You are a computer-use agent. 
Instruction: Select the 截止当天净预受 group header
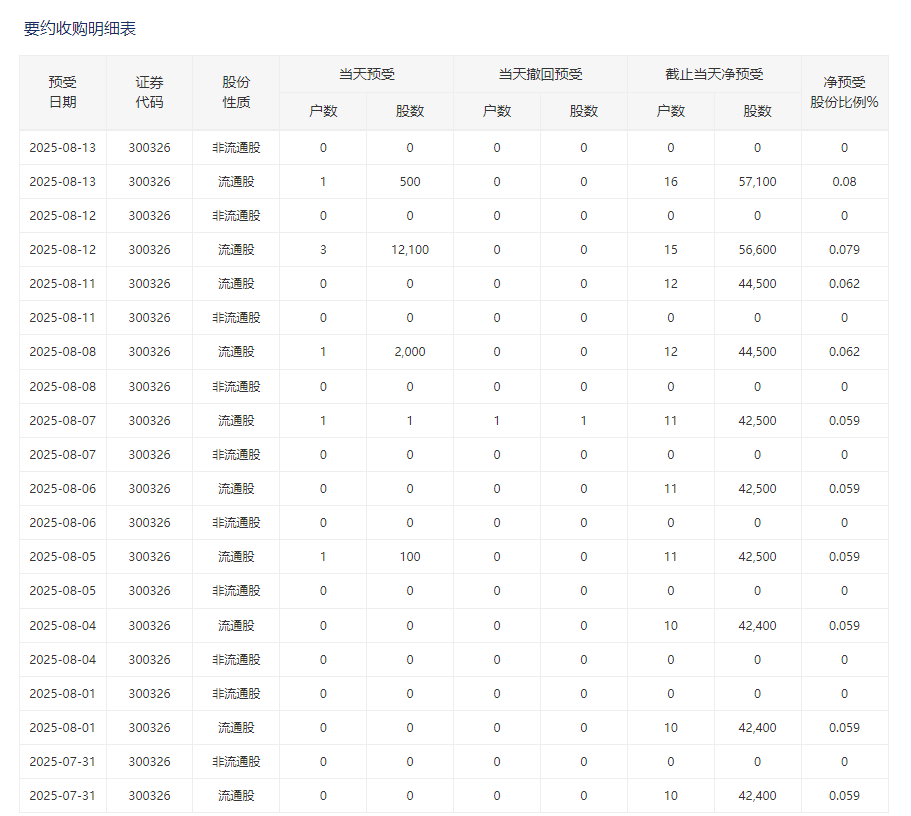click(714, 74)
